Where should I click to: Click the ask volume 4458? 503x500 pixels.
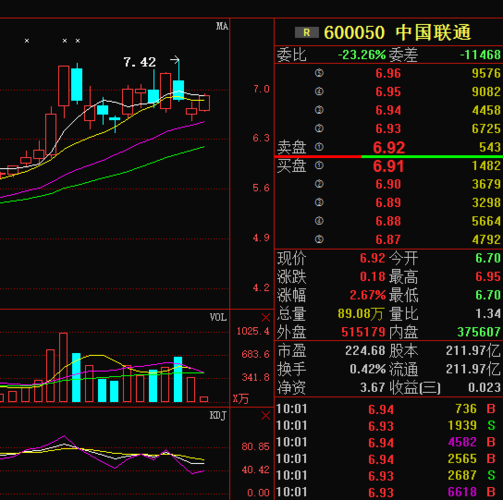486,110
